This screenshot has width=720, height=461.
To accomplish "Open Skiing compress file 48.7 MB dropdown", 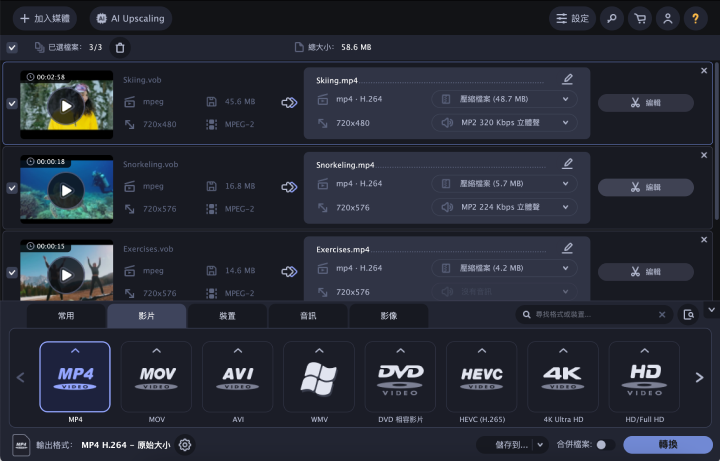I will 504,99.
